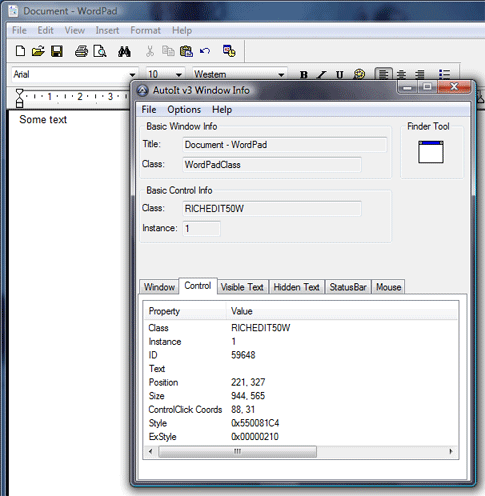Open a file with WordPad's Open icon
The height and width of the screenshot is (496, 485).
point(38,51)
